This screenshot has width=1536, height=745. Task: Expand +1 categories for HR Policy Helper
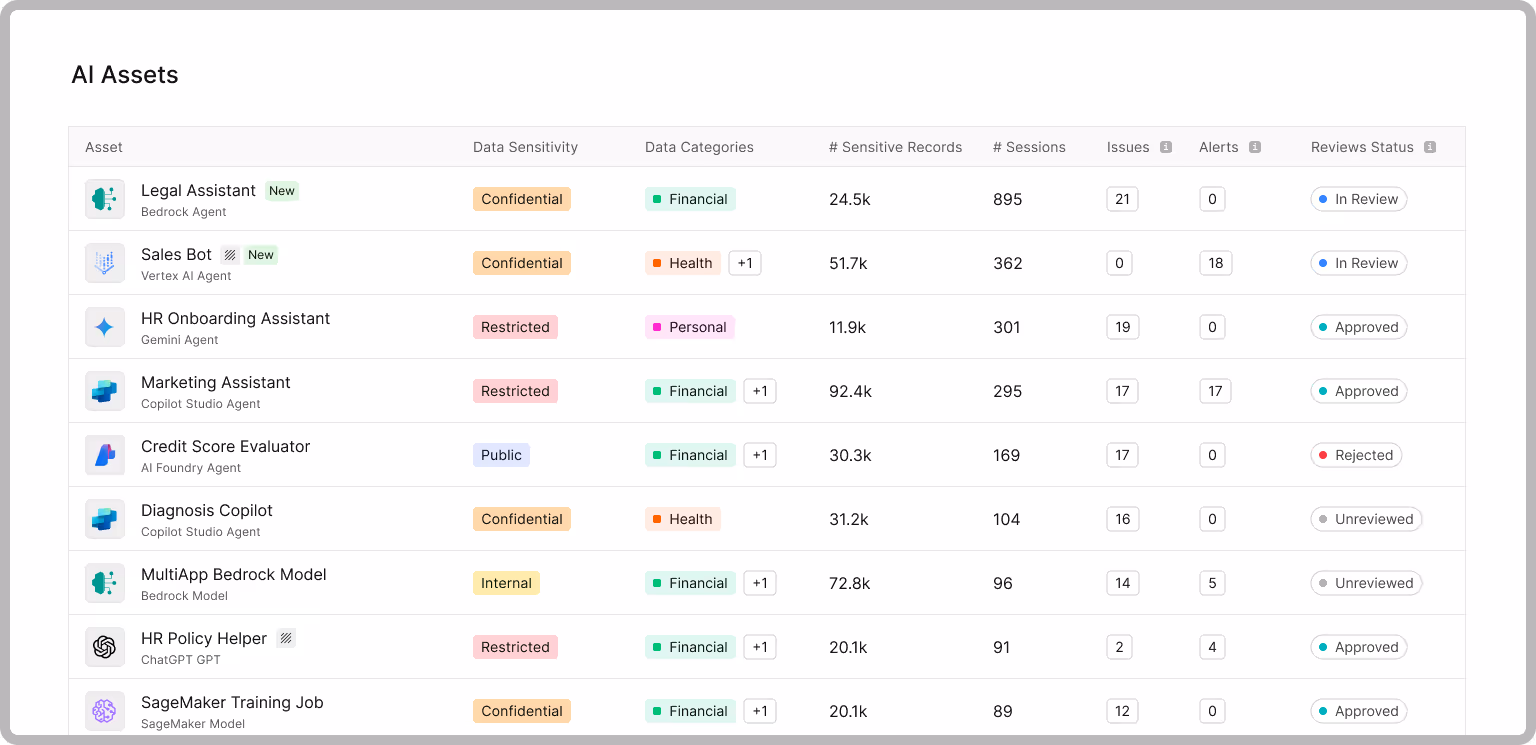coord(760,647)
